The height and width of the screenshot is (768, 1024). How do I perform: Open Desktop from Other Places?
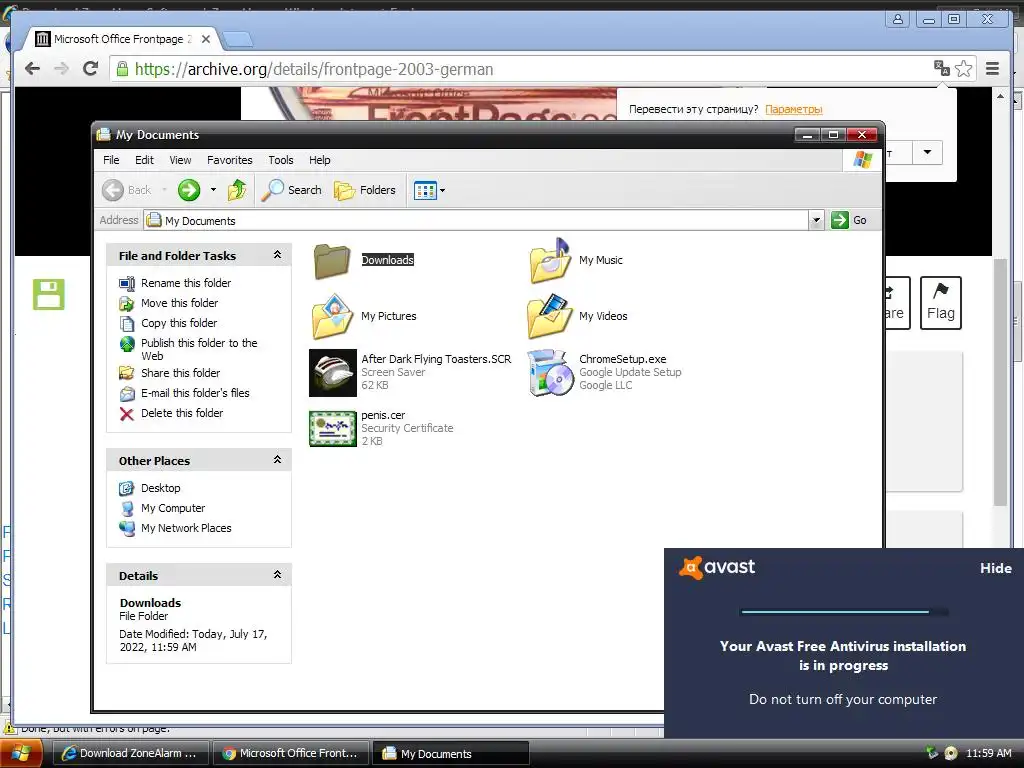[x=160, y=488]
